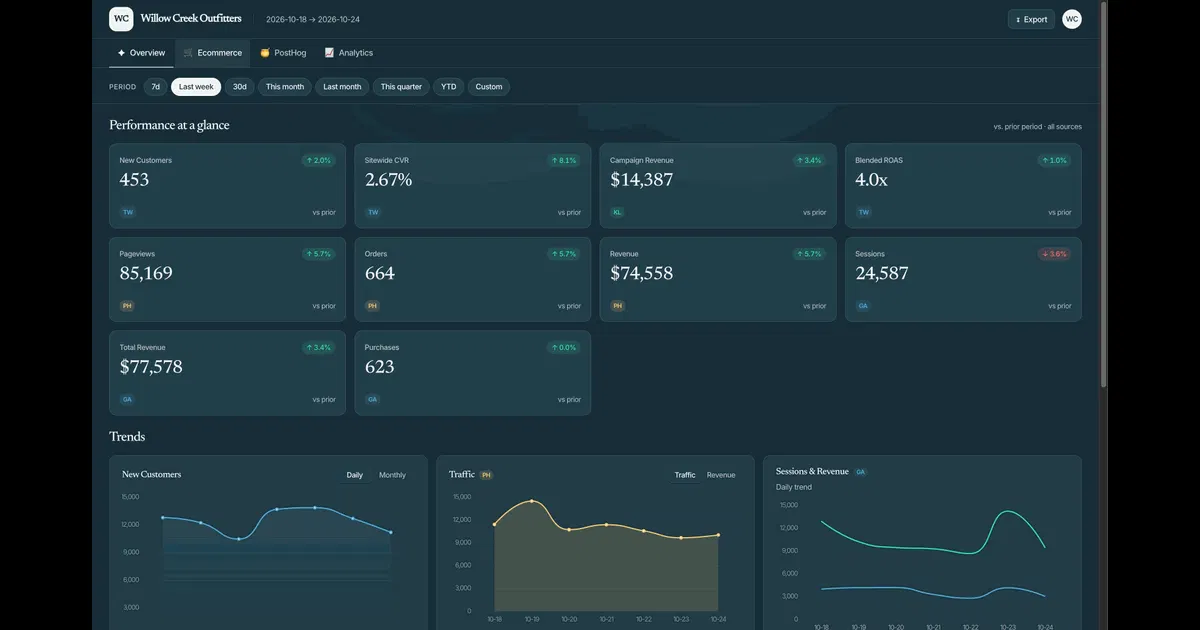This screenshot has width=1200, height=630.
Task: Open the Custom period option
Action: point(489,87)
